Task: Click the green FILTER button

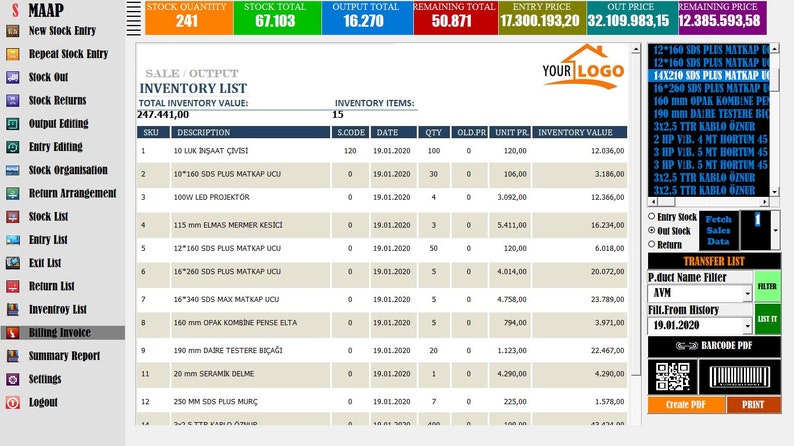Action: [x=767, y=287]
